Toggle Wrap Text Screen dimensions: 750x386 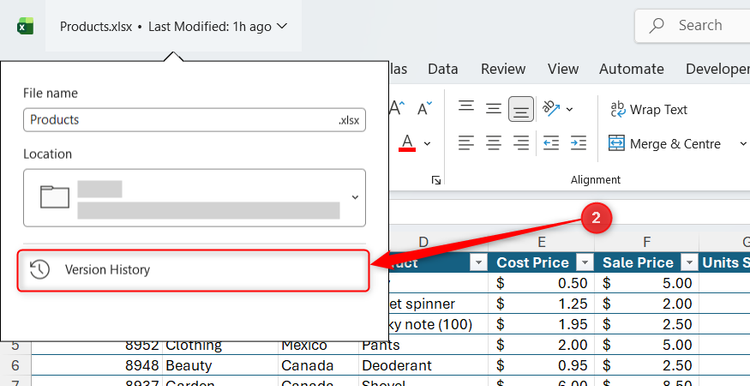(x=649, y=110)
